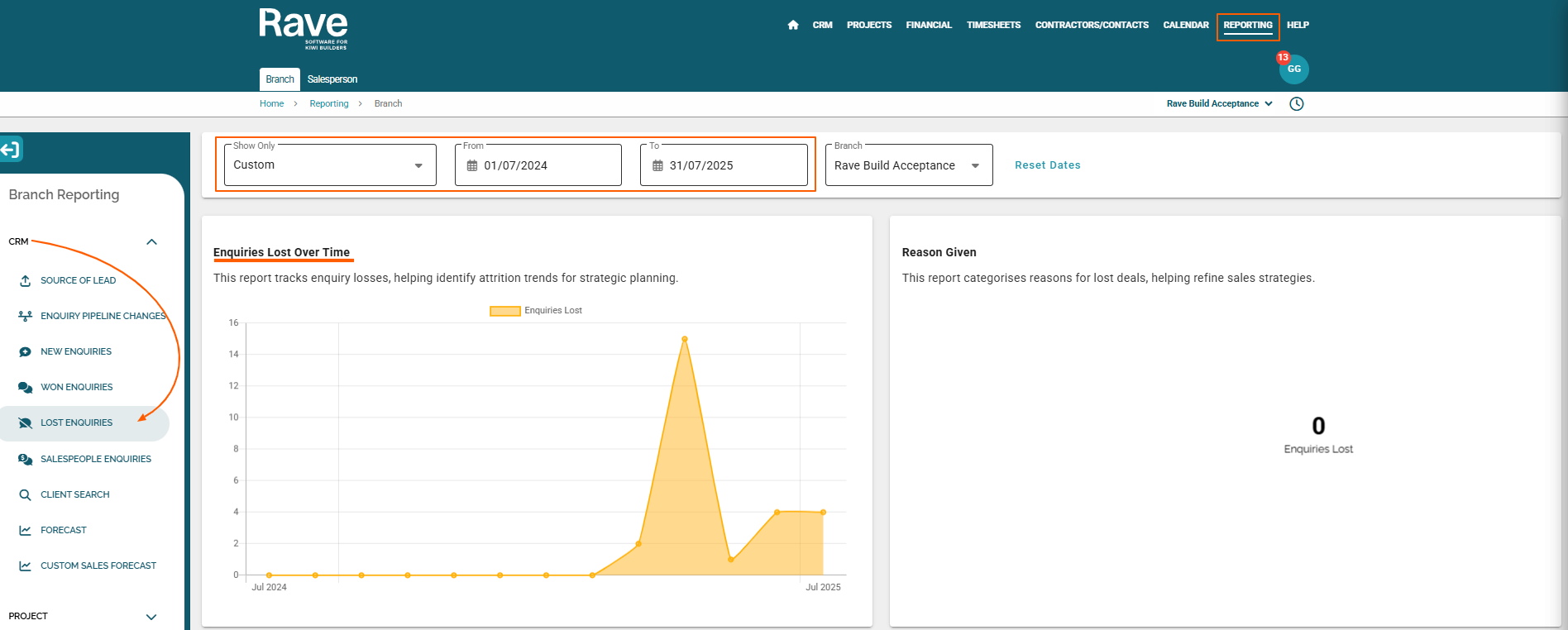Expand the PROJECT sidebar section
Image resolution: width=1568 pixels, height=630 pixels.
tap(151, 617)
